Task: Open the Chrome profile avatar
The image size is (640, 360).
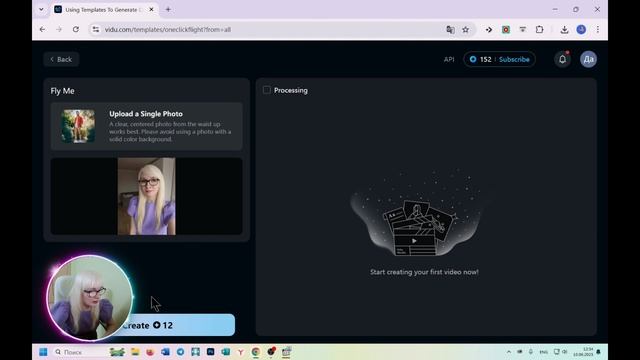Action: coord(581,29)
